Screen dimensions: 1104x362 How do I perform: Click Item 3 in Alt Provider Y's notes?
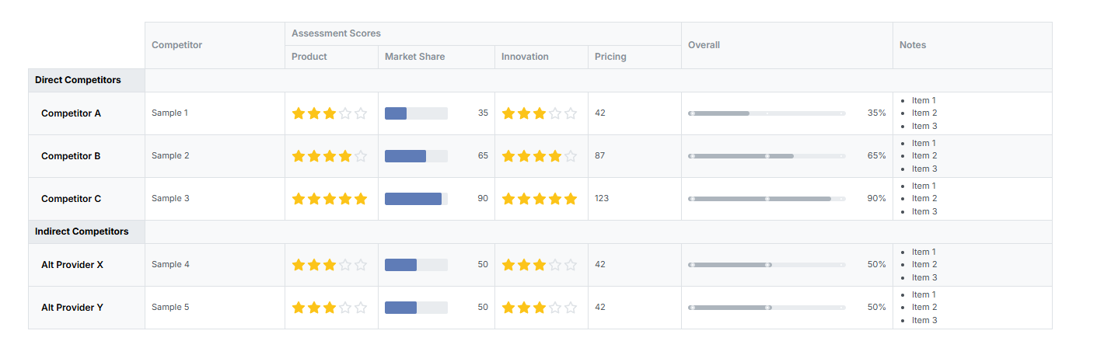coord(924,320)
